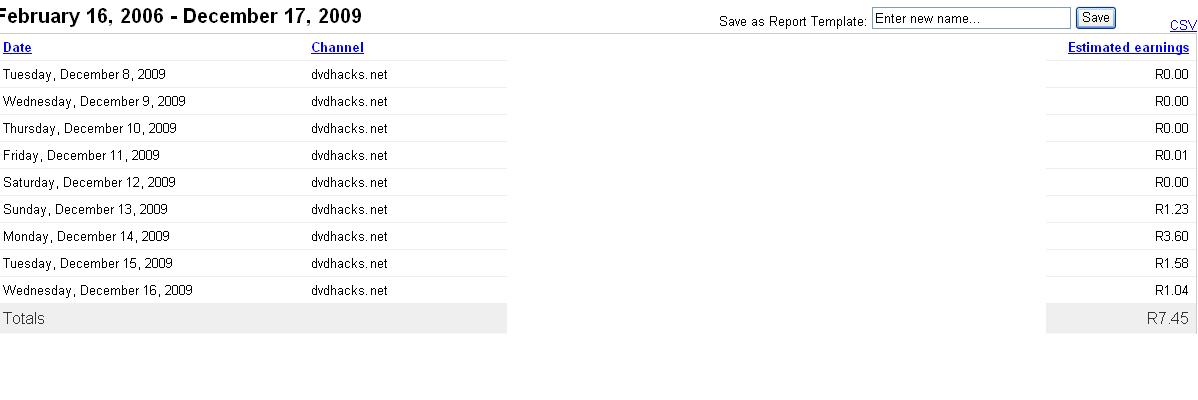The width and height of the screenshot is (1198, 400).
Task: Focus the report template name field
Action: [970, 18]
